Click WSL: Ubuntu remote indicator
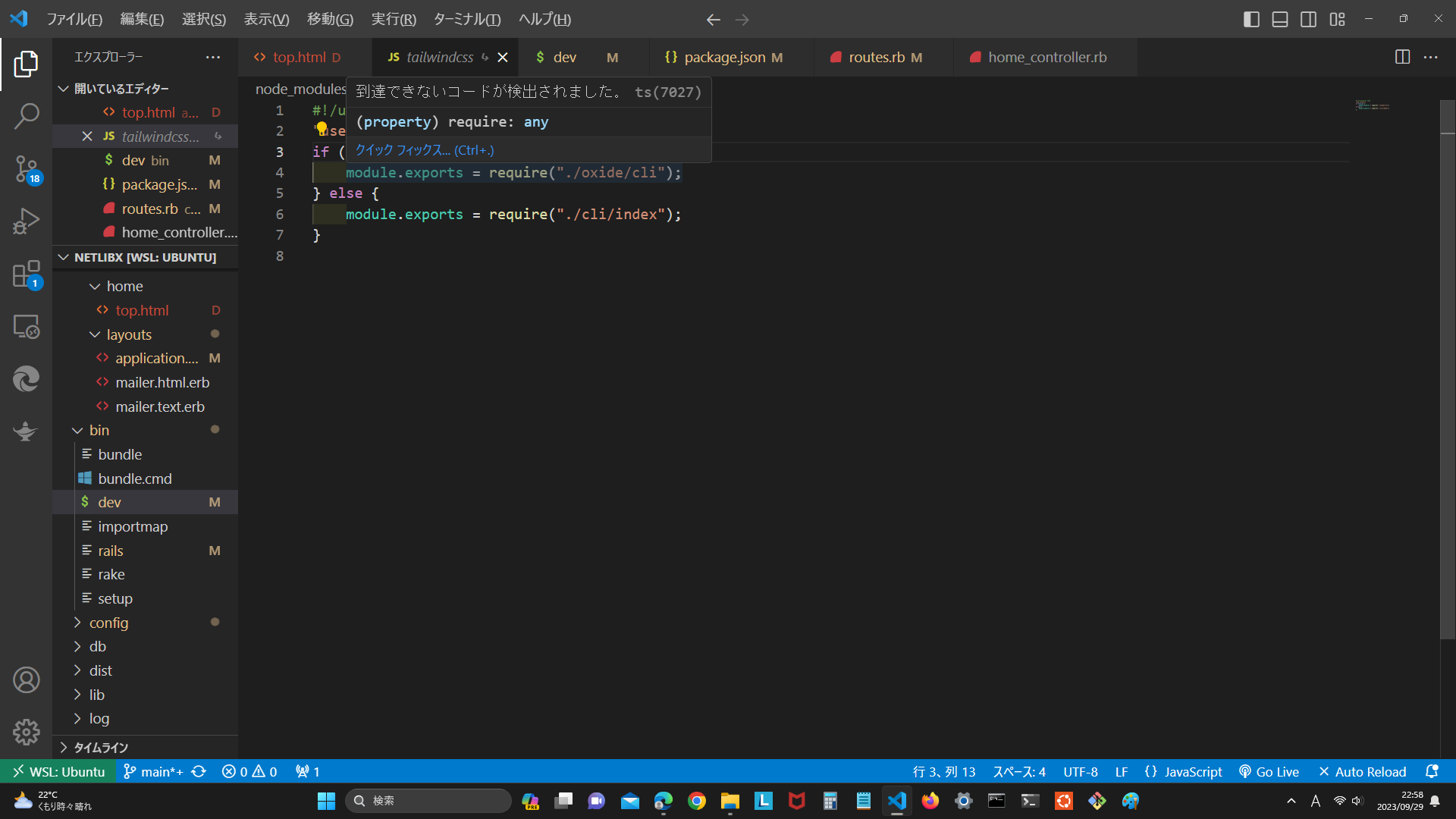Viewport: 1456px width, 819px height. click(58, 771)
